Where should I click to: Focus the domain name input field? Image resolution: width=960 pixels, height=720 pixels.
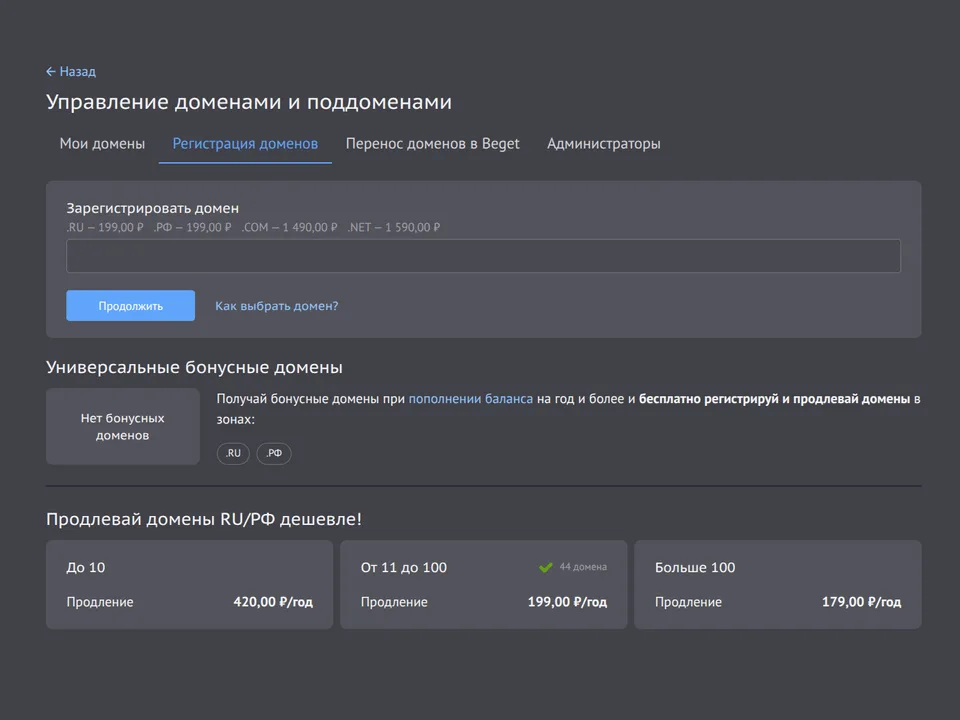coord(483,256)
